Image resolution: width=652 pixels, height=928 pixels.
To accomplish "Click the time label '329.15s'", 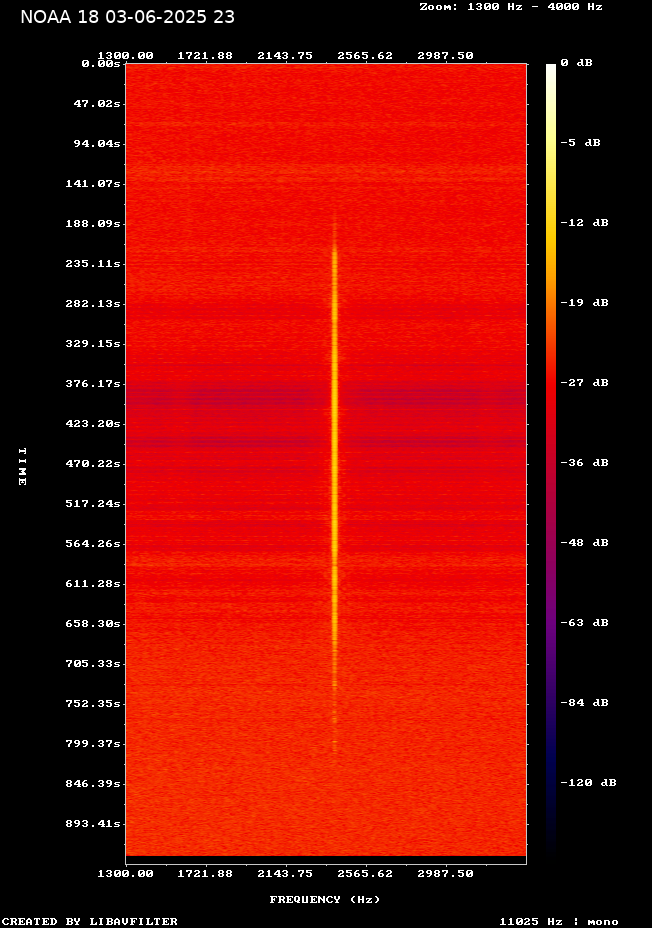I will pyautogui.click(x=93, y=344).
